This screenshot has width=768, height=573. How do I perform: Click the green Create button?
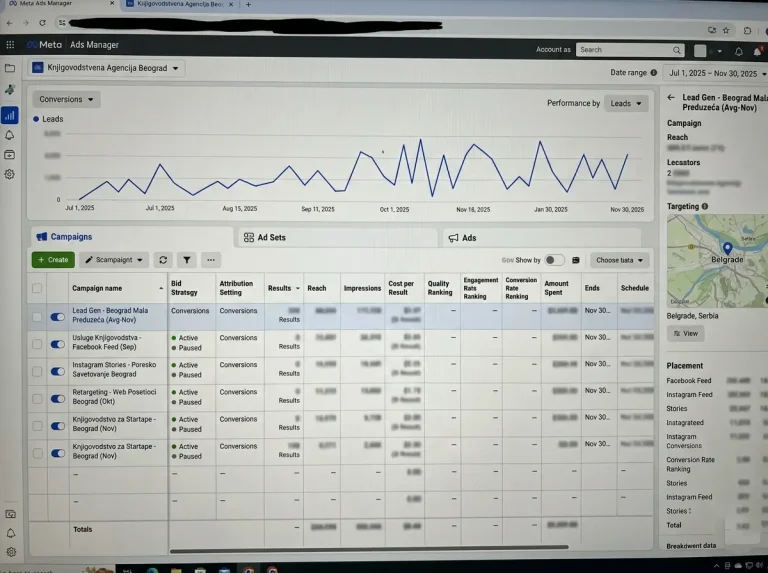coord(53,260)
